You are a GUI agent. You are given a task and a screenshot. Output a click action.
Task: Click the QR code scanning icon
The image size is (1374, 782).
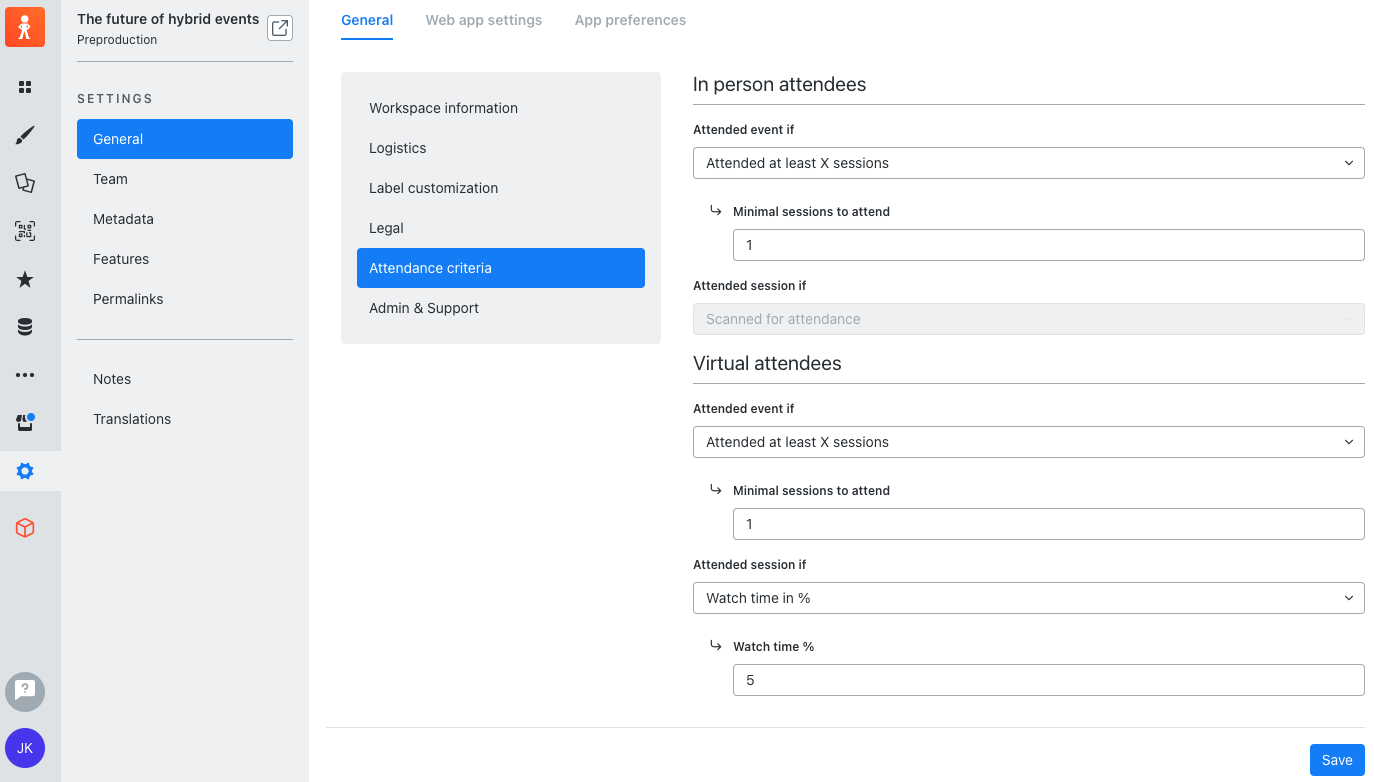[24, 231]
